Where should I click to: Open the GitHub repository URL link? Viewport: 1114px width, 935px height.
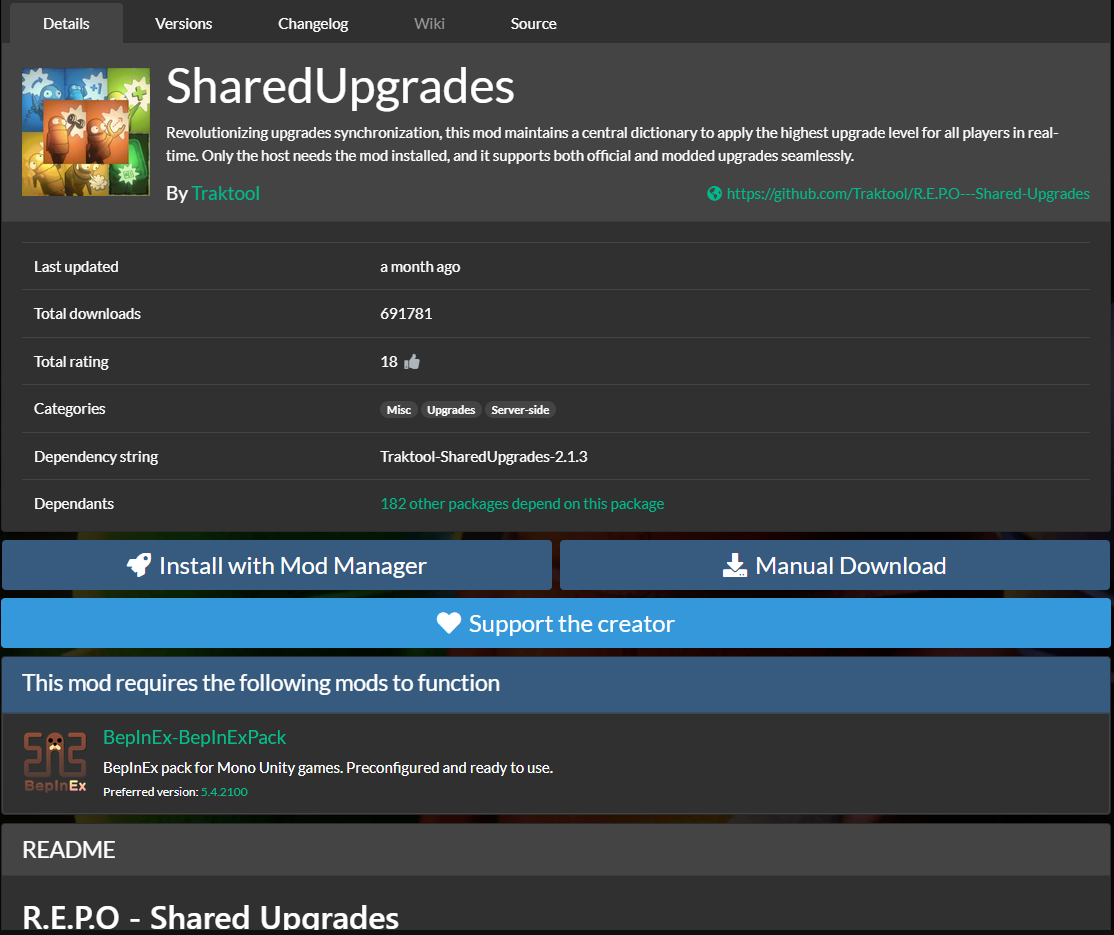pyautogui.click(x=907, y=193)
